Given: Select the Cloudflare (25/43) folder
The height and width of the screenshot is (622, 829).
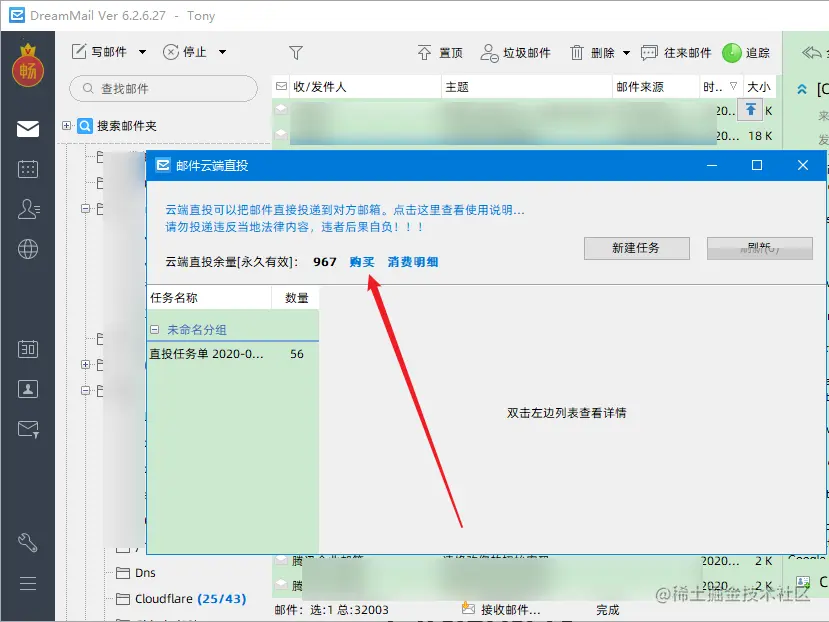Looking at the screenshot, I should (181, 599).
